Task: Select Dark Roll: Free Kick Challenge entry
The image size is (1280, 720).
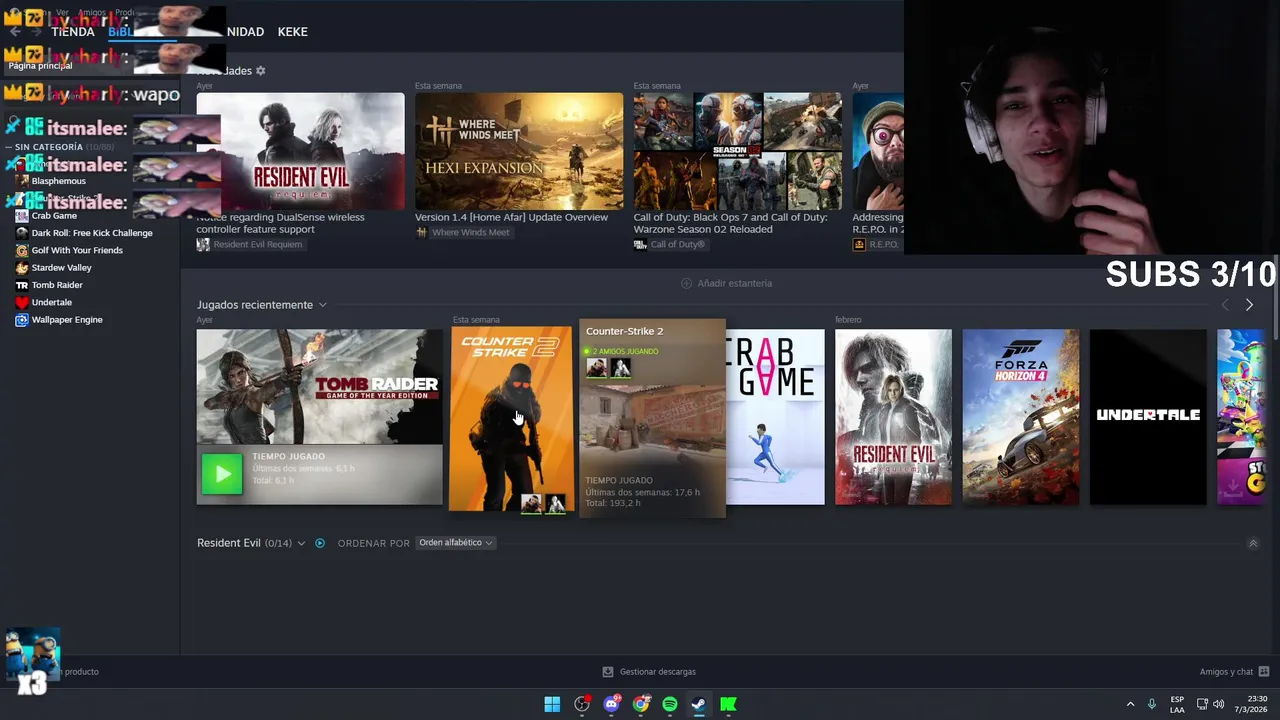Action: [x=92, y=233]
